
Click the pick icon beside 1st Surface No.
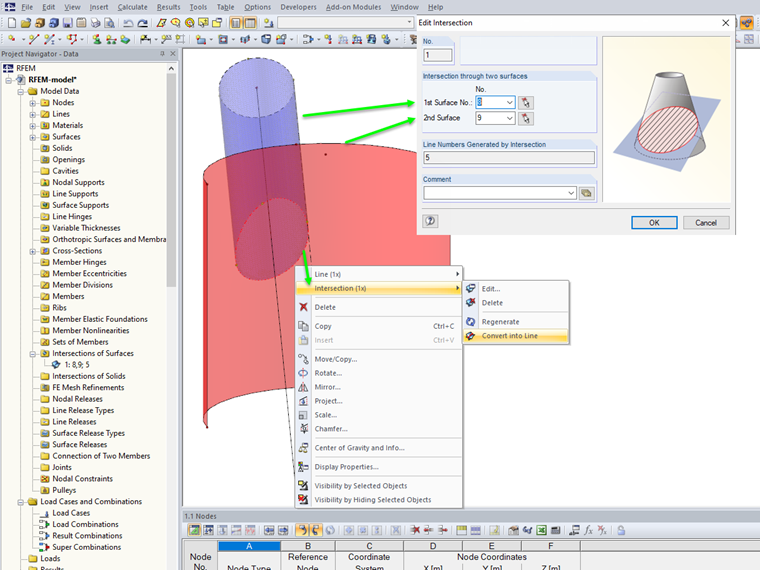pos(526,103)
